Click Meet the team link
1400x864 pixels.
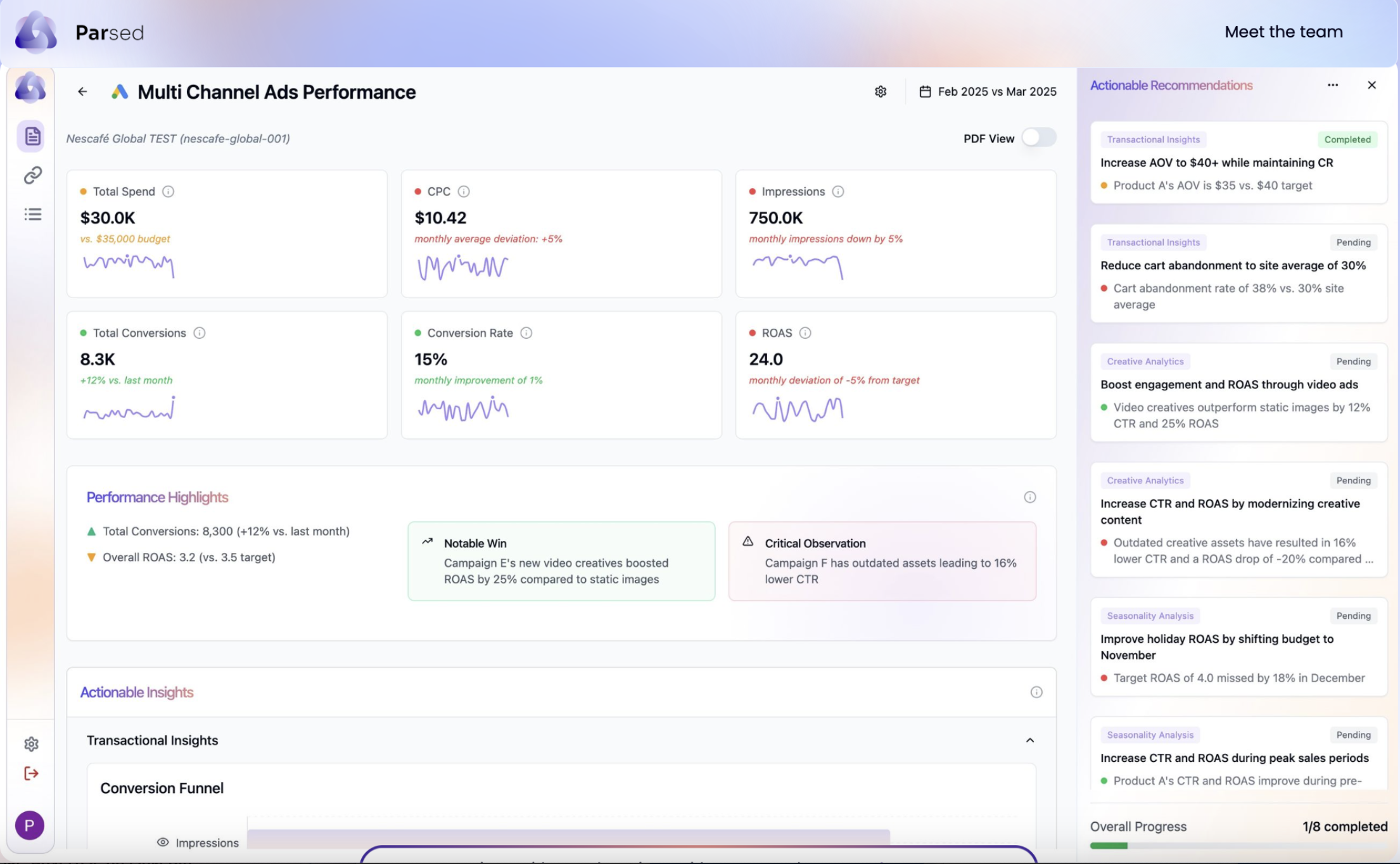[1283, 32]
